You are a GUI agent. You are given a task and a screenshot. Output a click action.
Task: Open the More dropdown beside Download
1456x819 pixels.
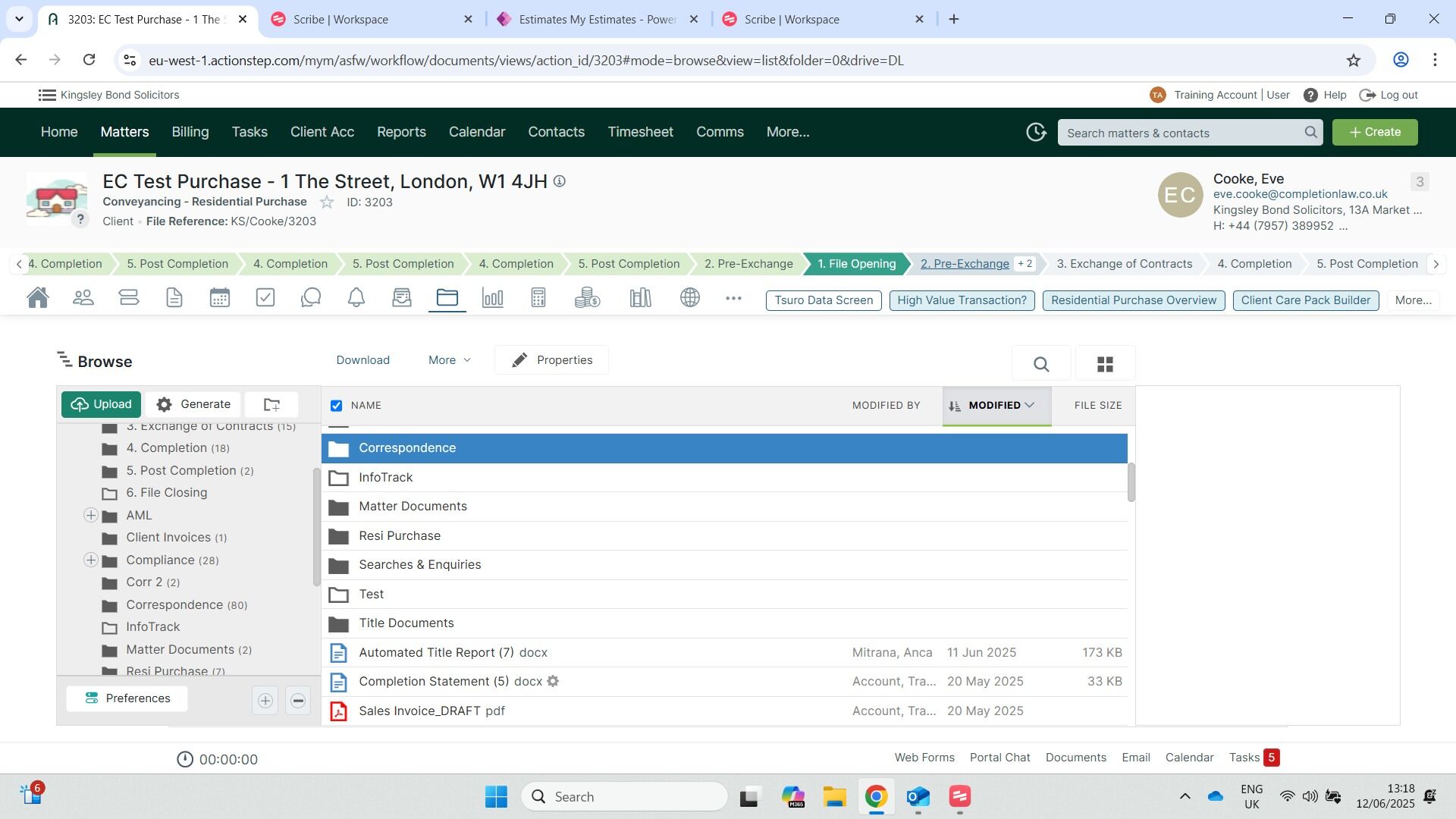(x=449, y=360)
